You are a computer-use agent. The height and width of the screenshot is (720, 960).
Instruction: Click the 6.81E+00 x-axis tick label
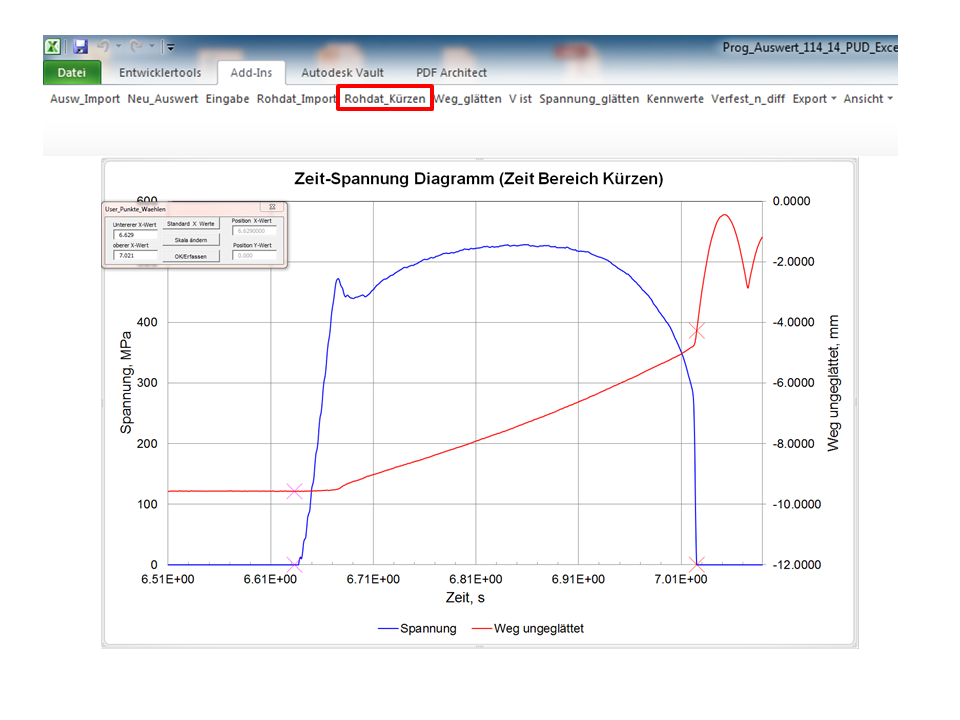pyautogui.click(x=476, y=579)
